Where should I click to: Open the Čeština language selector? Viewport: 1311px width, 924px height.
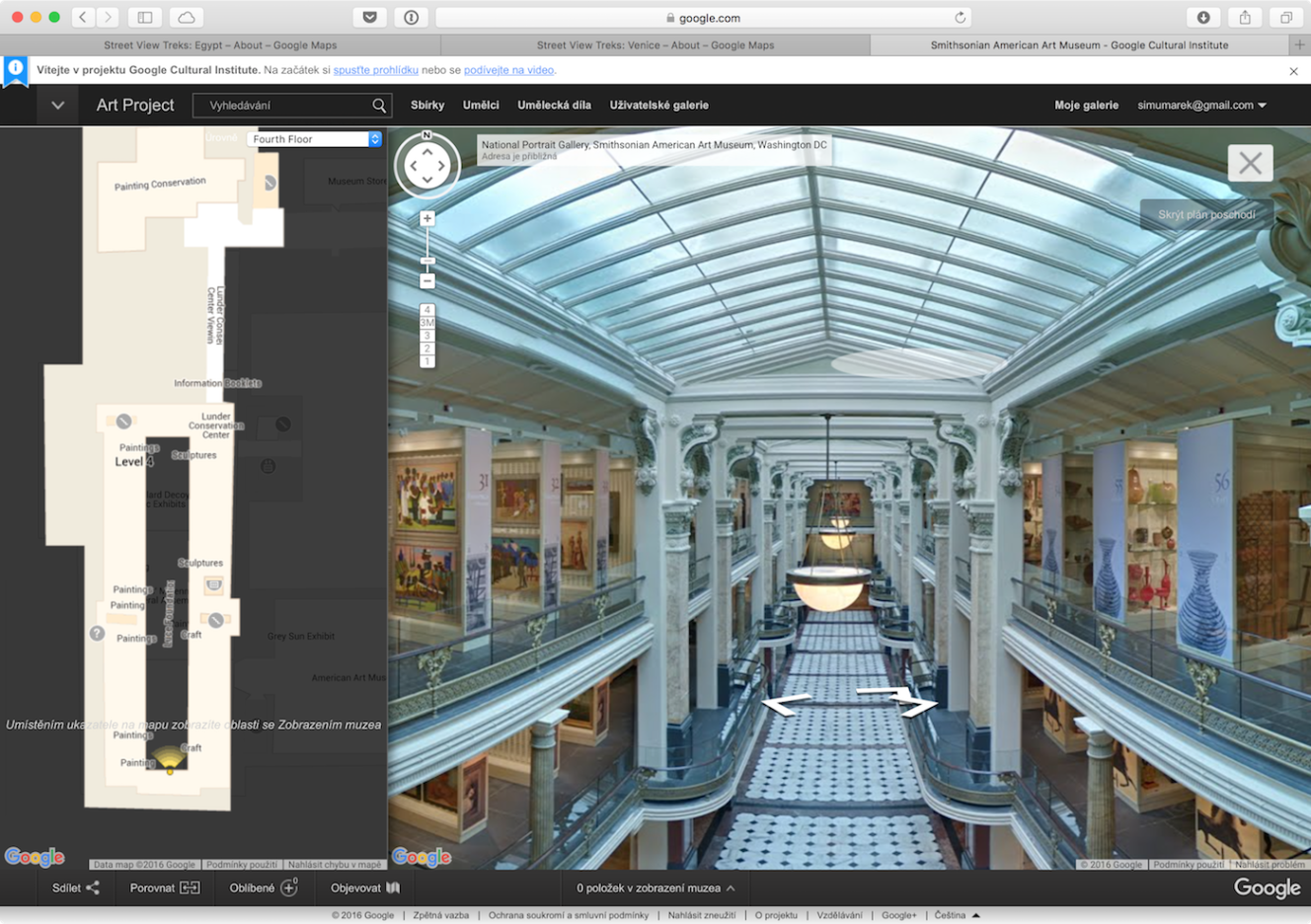(x=957, y=915)
